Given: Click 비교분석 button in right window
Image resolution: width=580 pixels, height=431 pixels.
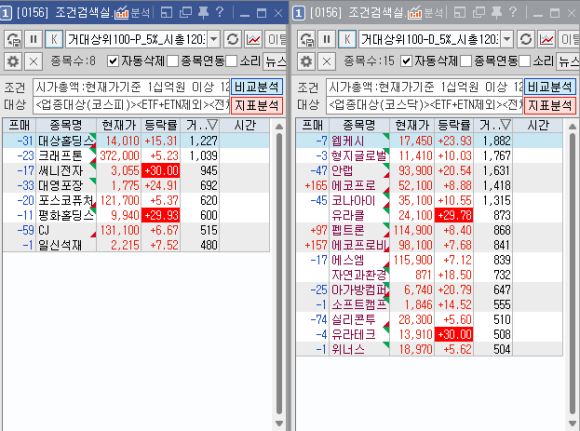Looking at the screenshot, I should click(x=550, y=87).
